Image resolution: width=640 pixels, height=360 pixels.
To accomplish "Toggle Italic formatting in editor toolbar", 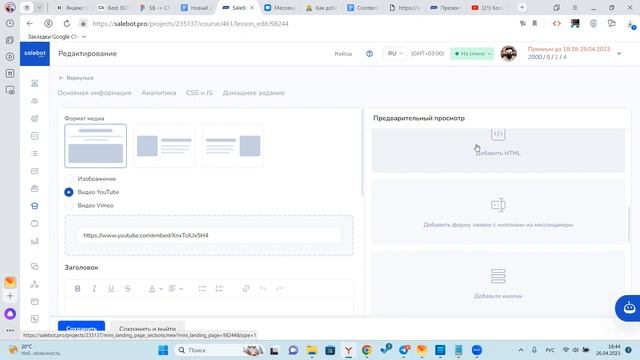I will (x=94, y=289).
